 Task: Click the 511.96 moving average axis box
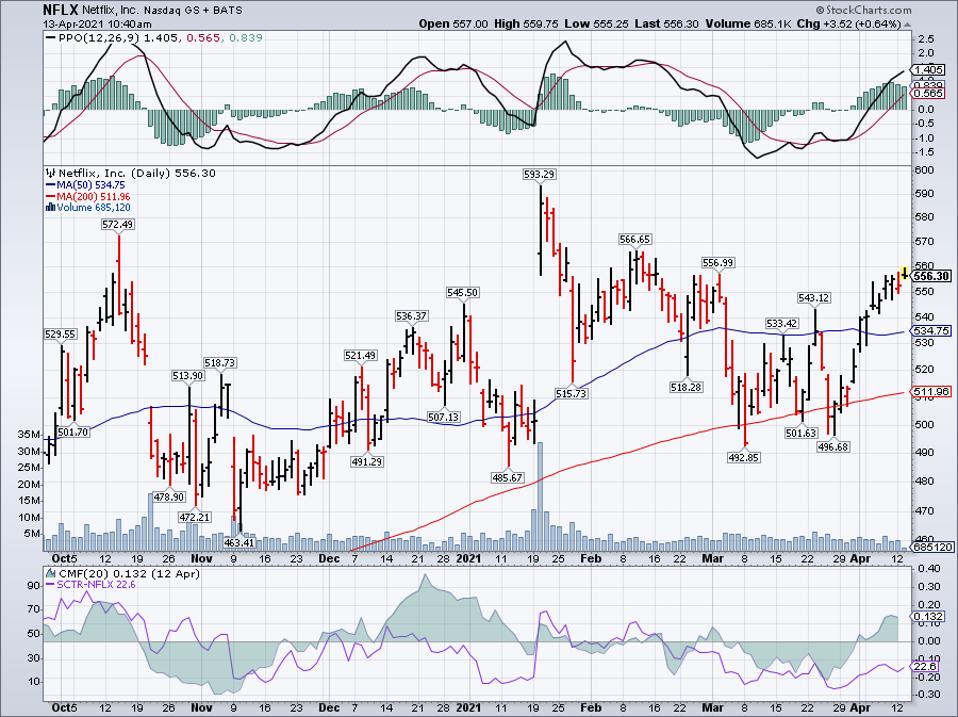pyautogui.click(x=929, y=391)
